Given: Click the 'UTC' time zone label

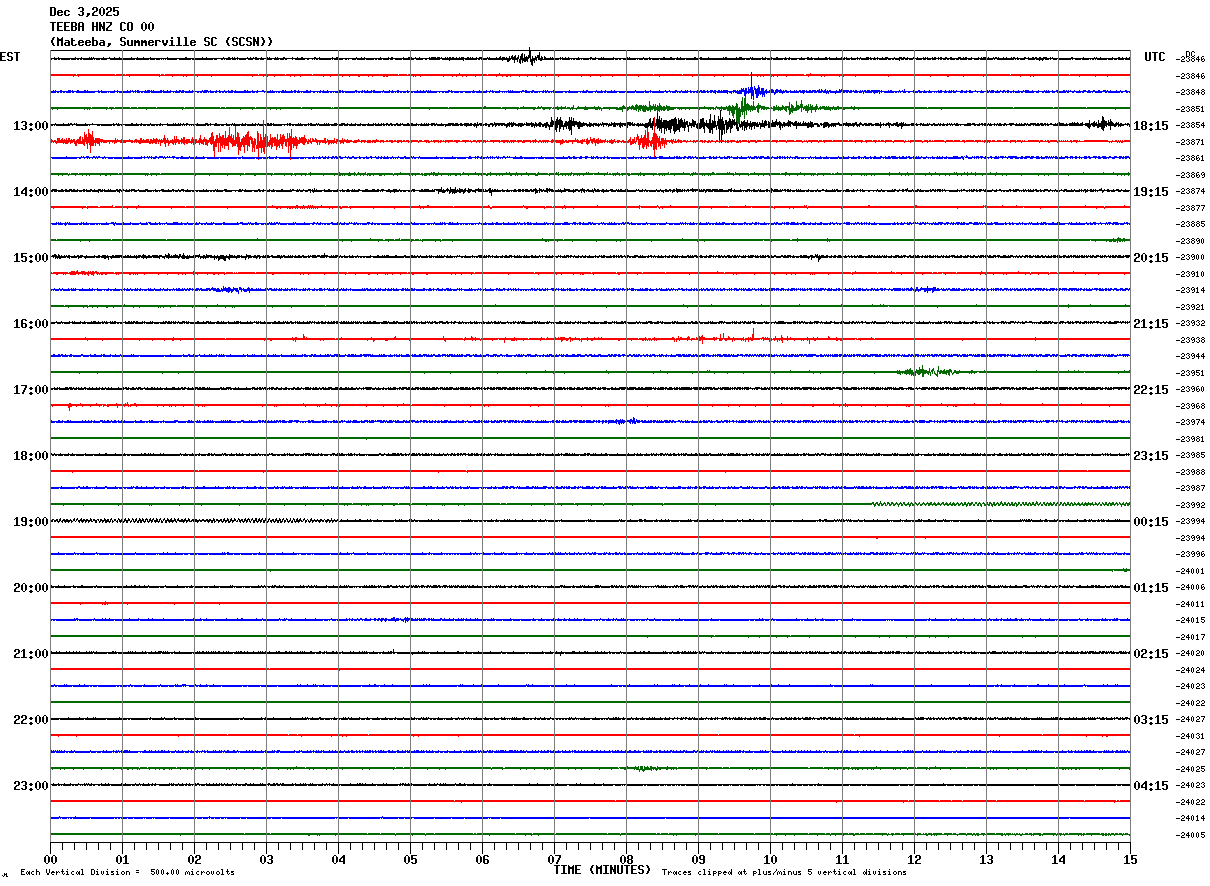Looking at the screenshot, I should coord(1155,57).
